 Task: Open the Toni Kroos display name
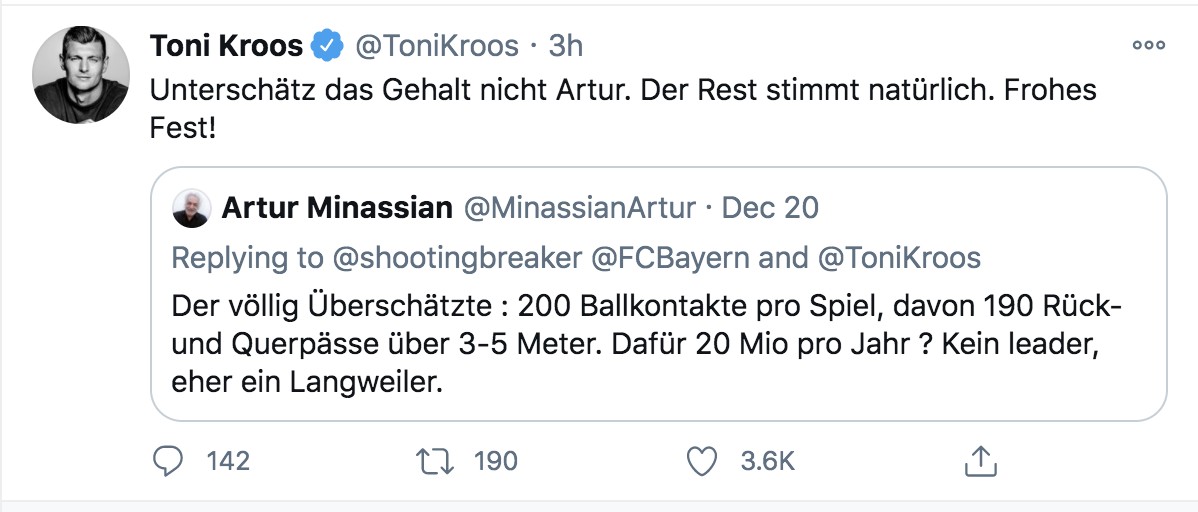click(x=226, y=46)
